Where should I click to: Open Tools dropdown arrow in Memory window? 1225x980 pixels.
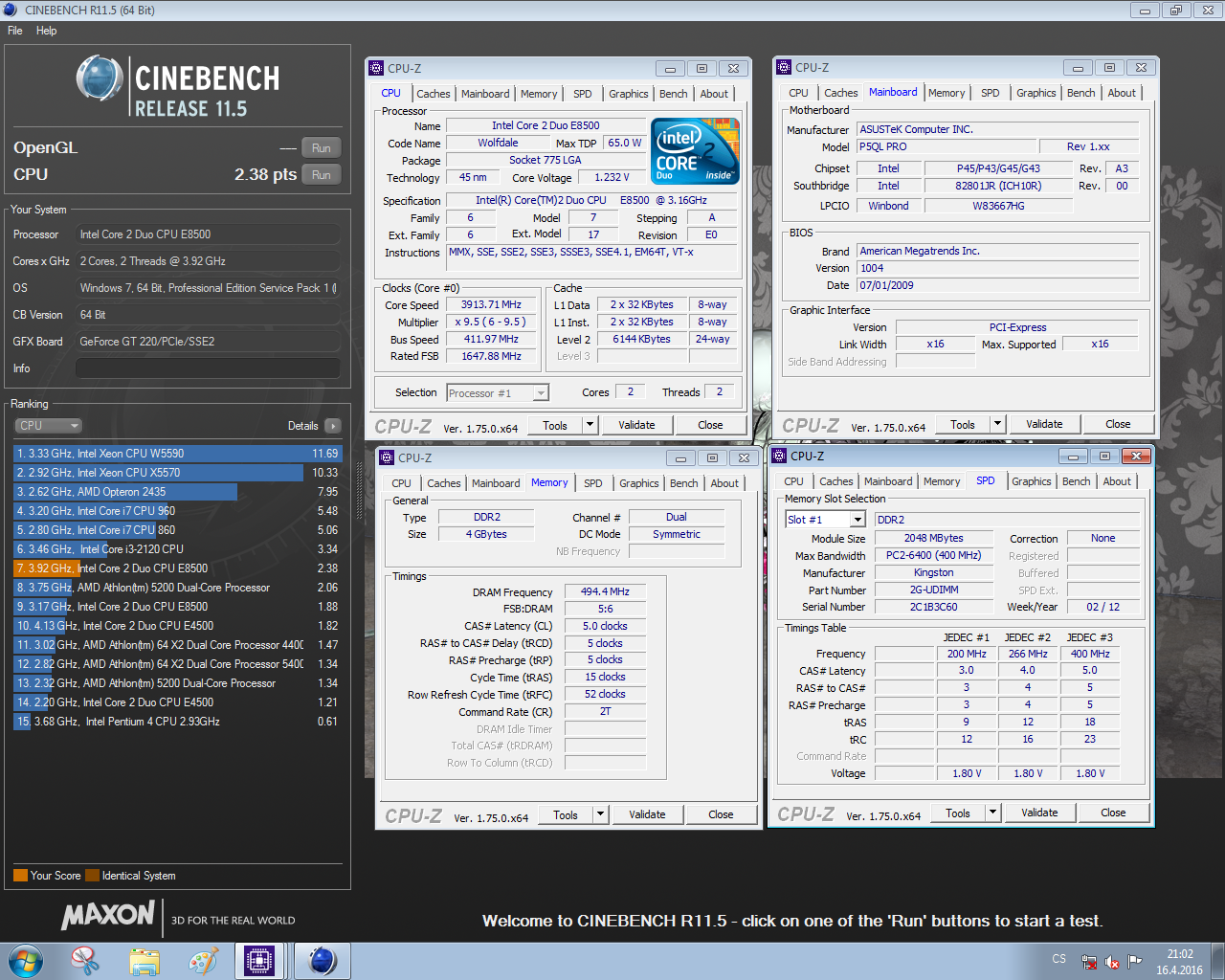(600, 814)
